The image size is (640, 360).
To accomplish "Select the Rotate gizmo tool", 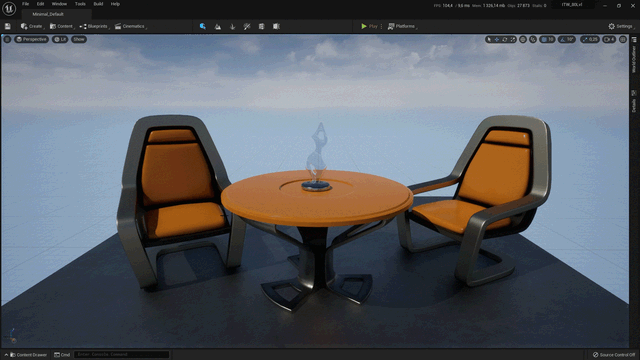I will pyautogui.click(x=505, y=39).
